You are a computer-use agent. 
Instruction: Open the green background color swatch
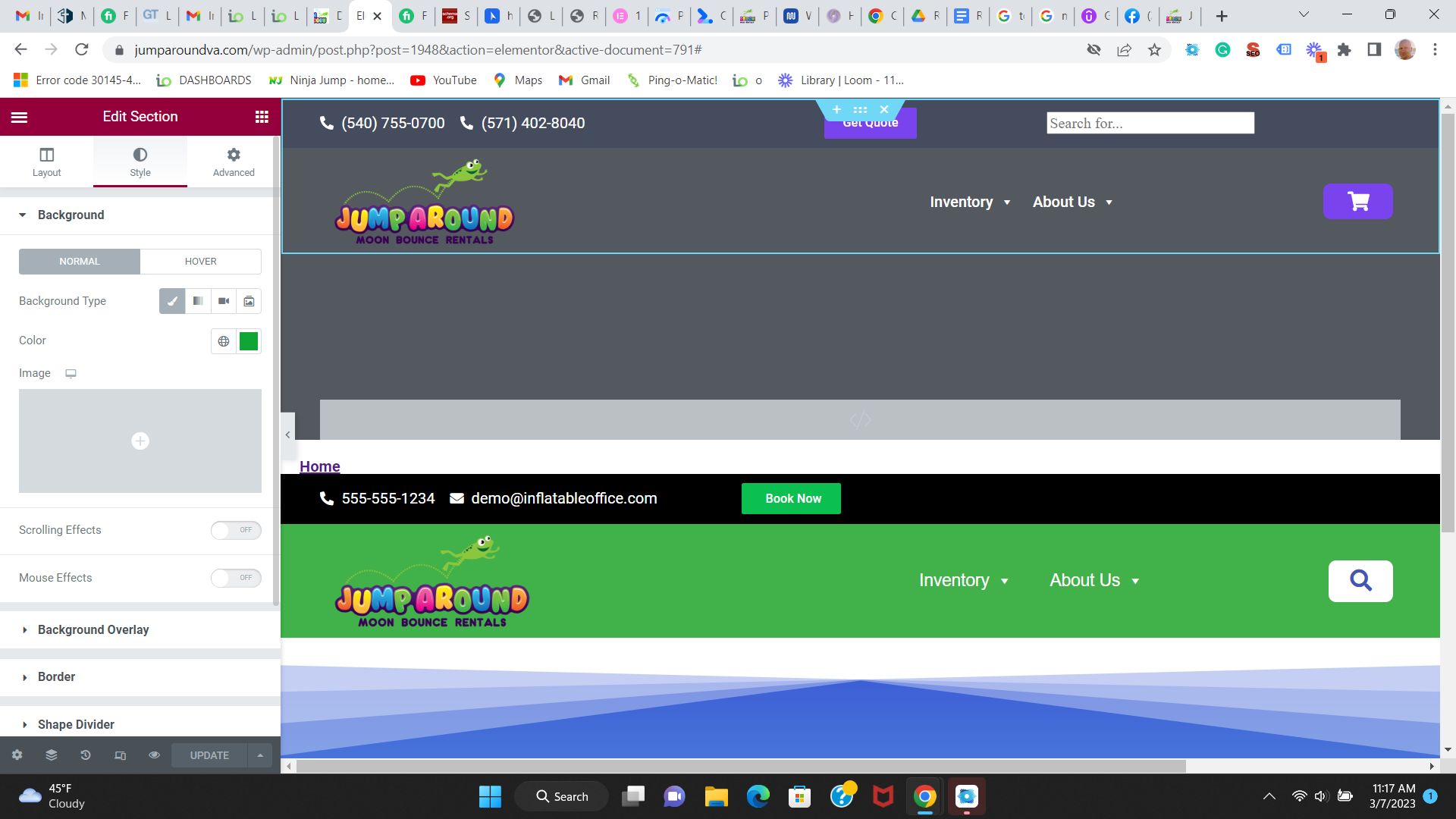click(249, 341)
